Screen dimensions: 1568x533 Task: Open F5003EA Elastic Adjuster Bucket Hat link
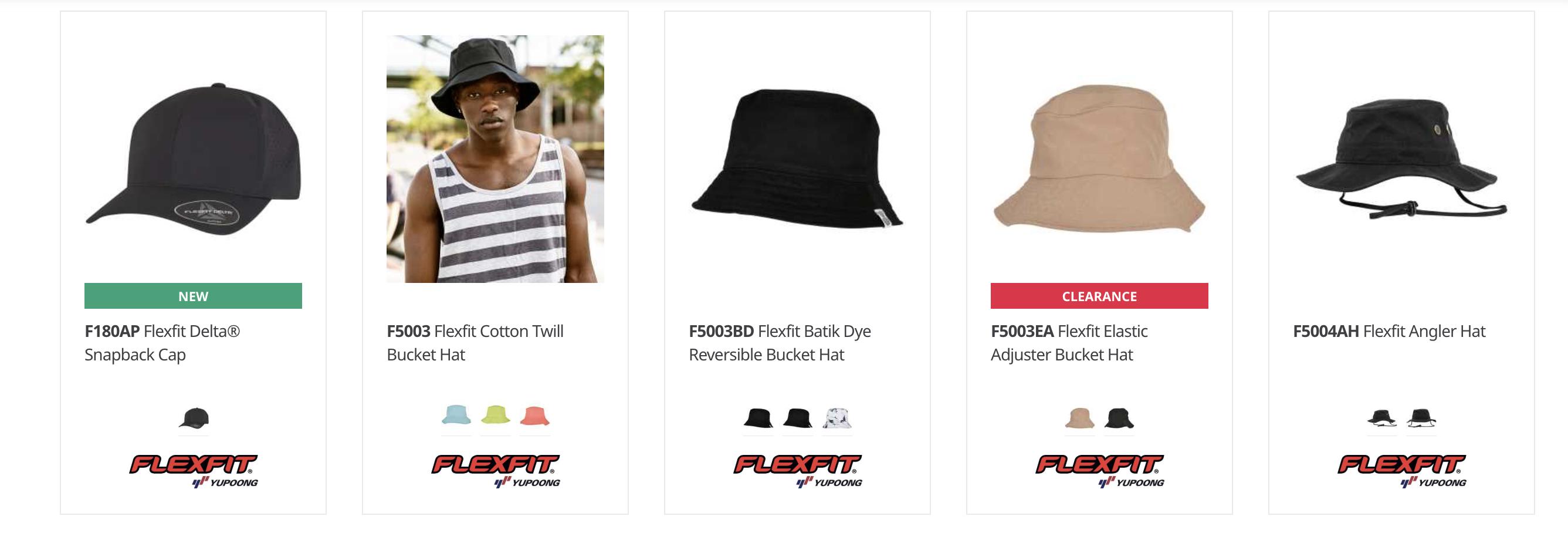click(x=1069, y=343)
